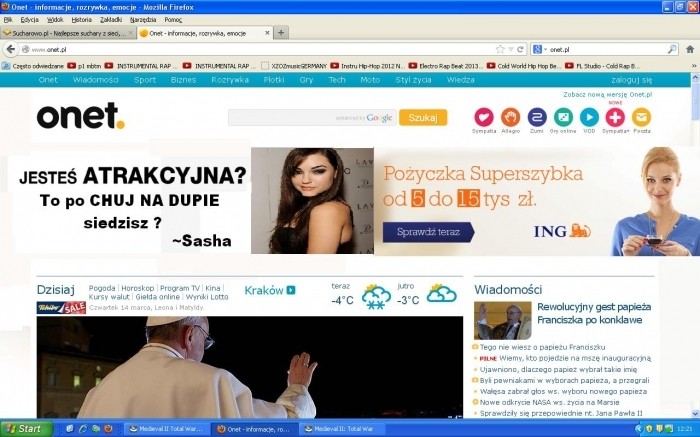
Task: Switch to the Sucharovo.pl tab
Action: coord(65,32)
